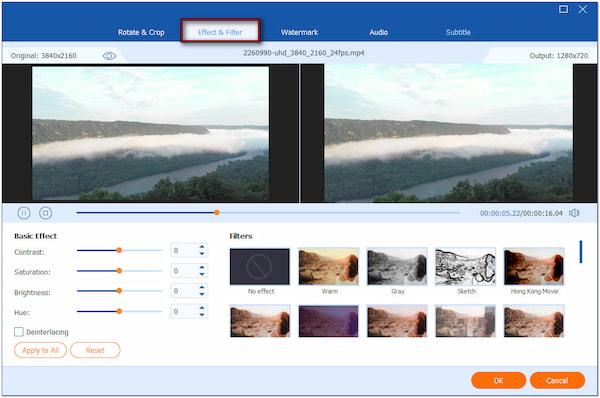
Task: Select the Hong Kong Movie filter
Action: [x=534, y=267]
